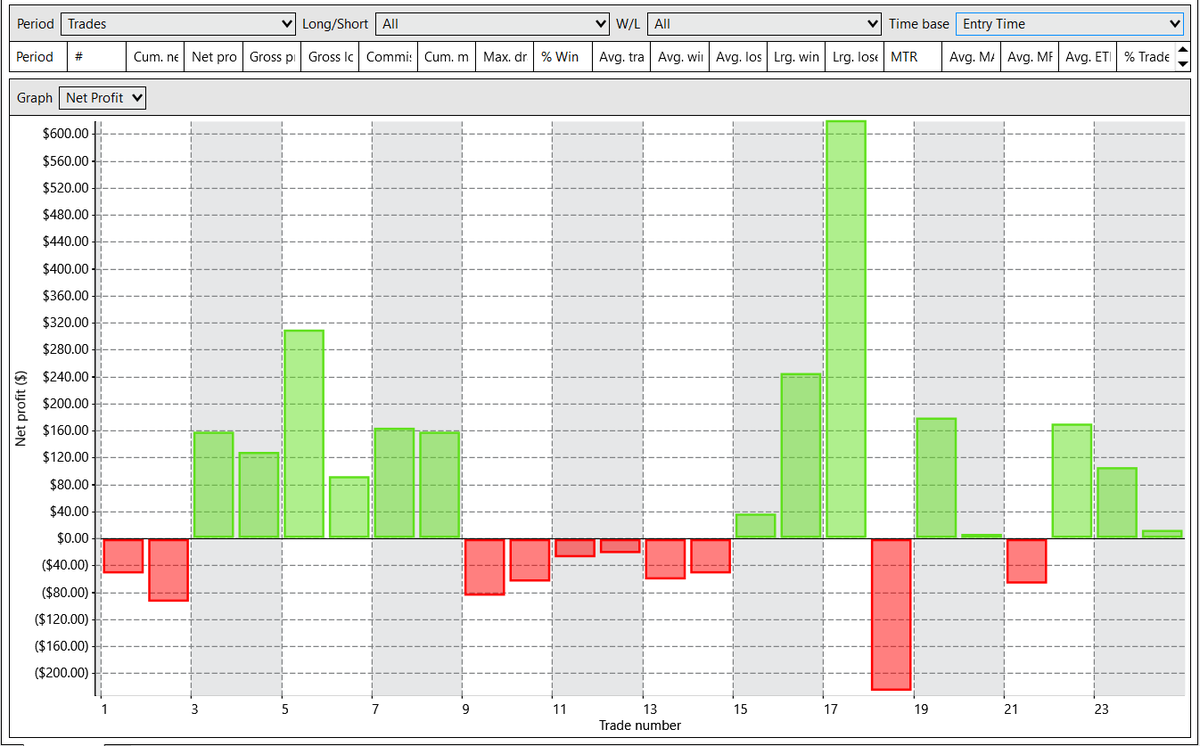Select the green bar reaching about $310
Viewport: 1200px width, 746px height.
point(304,434)
